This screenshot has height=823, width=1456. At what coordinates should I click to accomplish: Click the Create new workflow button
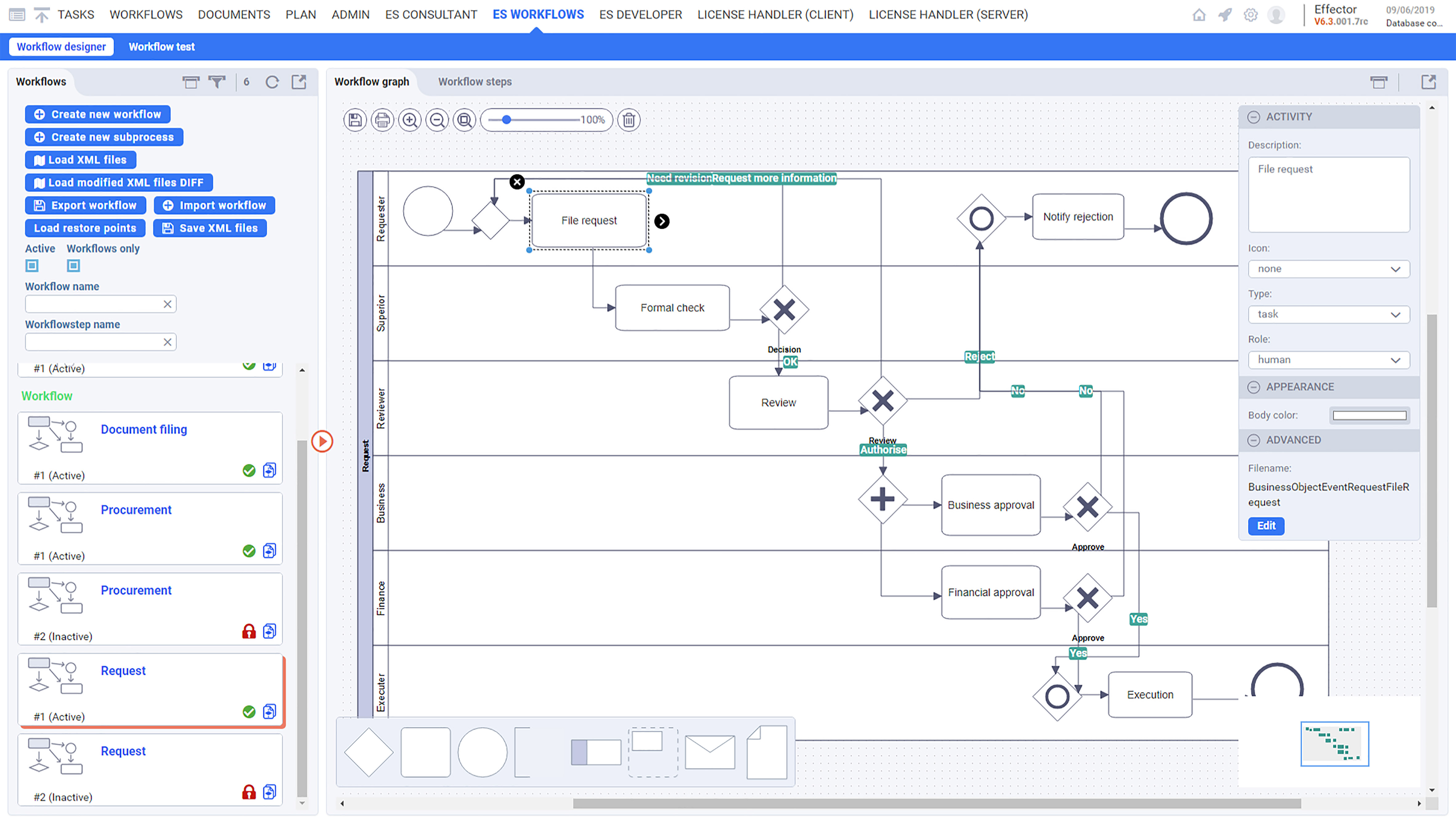coord(98,114)
